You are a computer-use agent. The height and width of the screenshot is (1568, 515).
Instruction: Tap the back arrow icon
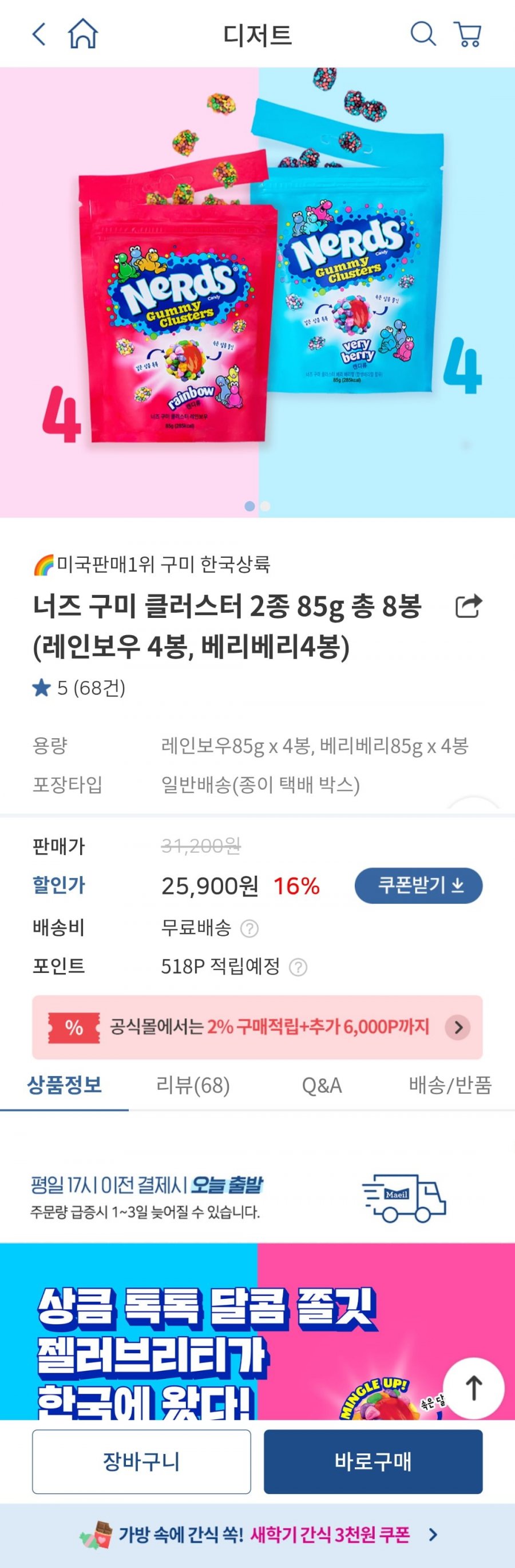point(39,34)
